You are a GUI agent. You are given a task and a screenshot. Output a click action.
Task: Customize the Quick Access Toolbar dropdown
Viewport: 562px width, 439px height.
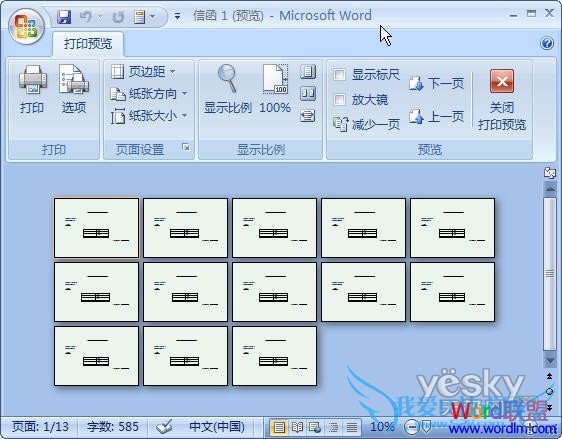point(177,16)
